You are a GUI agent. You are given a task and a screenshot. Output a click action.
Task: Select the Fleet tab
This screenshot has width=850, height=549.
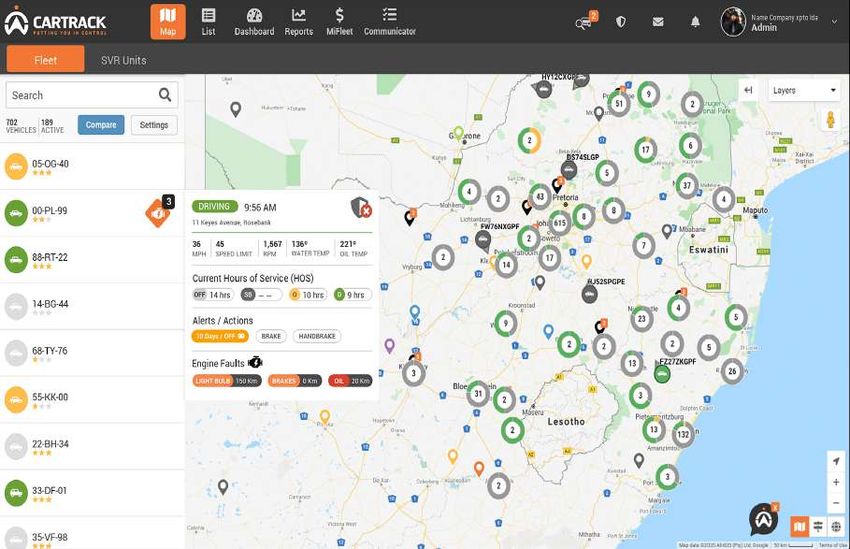point(46,59)
